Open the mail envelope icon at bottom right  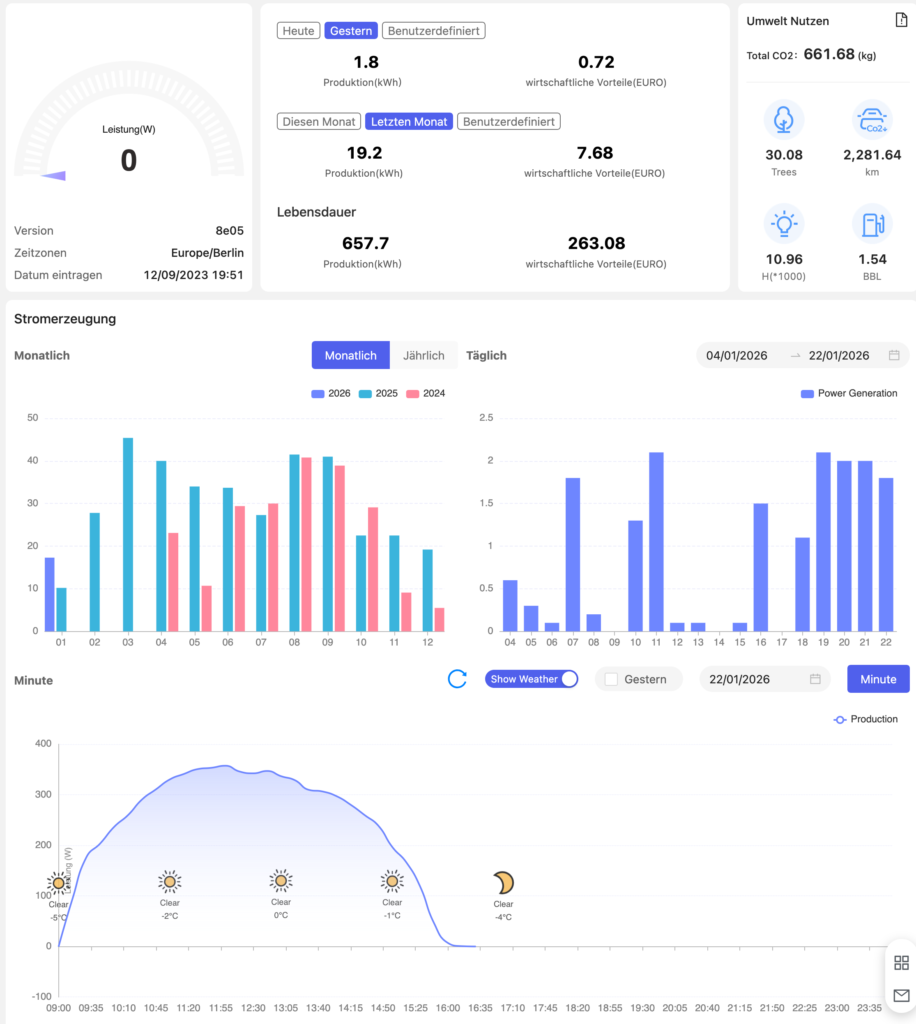pos(901,996)
